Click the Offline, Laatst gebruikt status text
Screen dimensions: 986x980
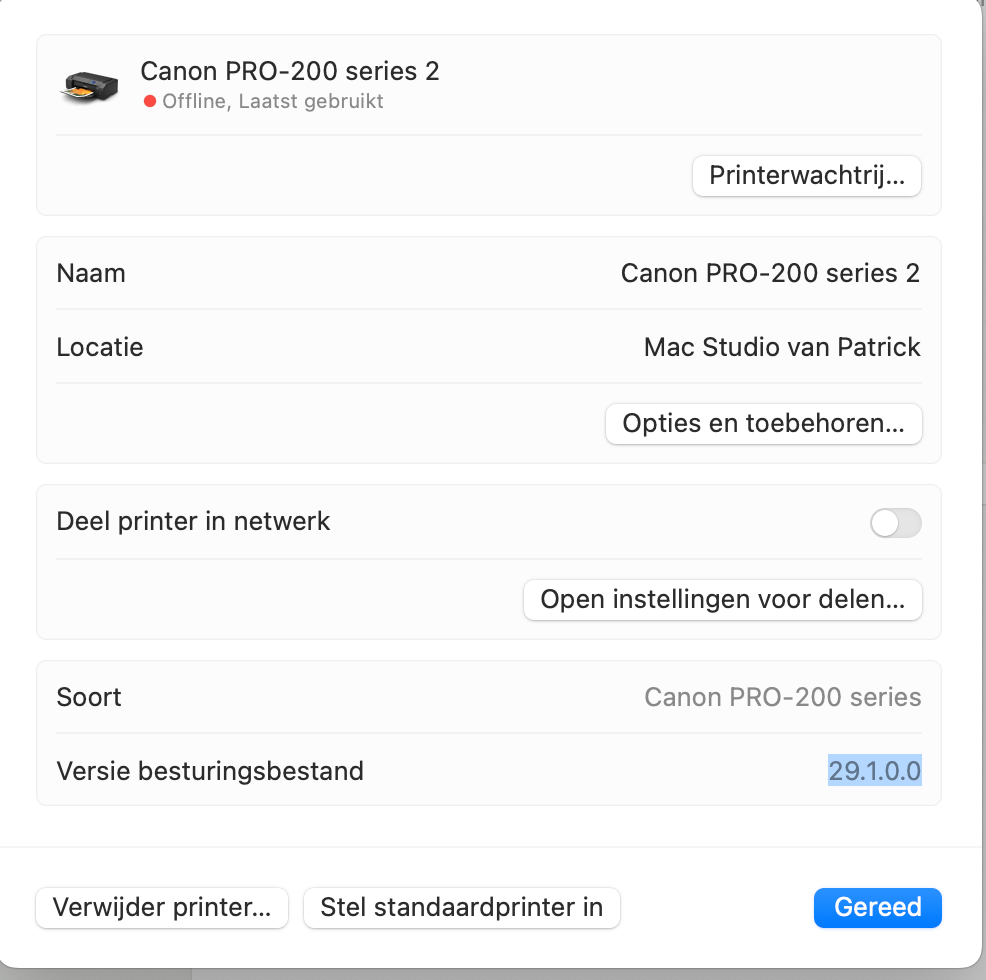pos(273,101)
